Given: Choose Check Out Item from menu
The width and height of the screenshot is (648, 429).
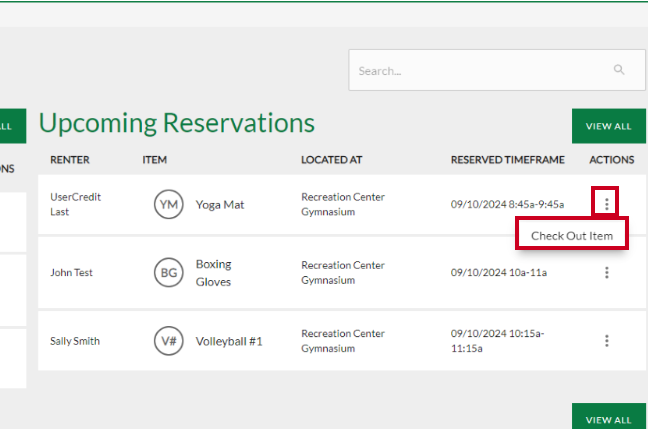Looking at the screenshot, I should click(572, 236).
